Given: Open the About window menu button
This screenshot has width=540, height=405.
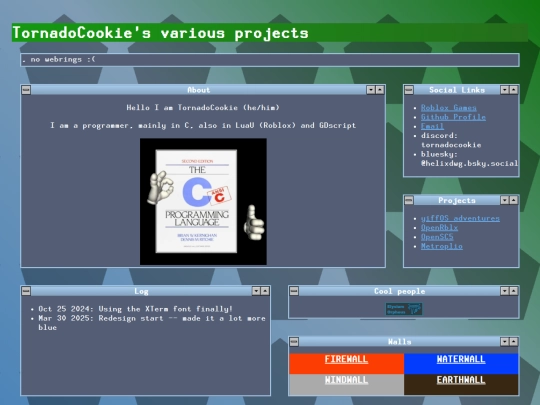Looking at the screenshot, I should [26, 90].
